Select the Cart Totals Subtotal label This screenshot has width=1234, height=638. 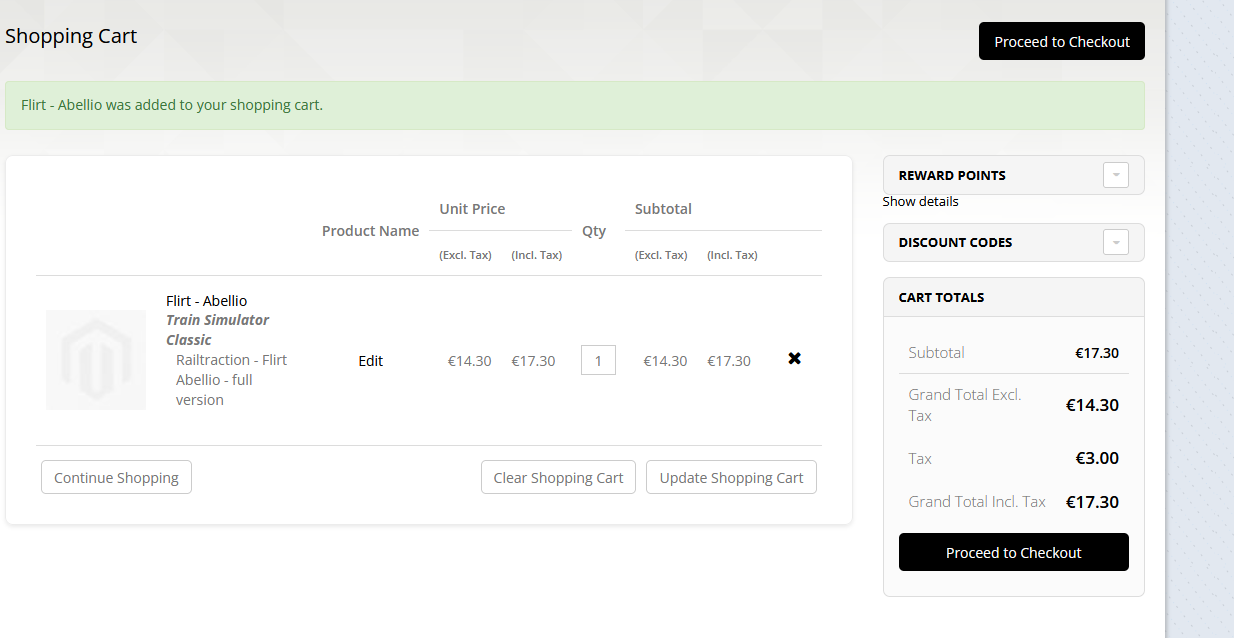point(936,352)
